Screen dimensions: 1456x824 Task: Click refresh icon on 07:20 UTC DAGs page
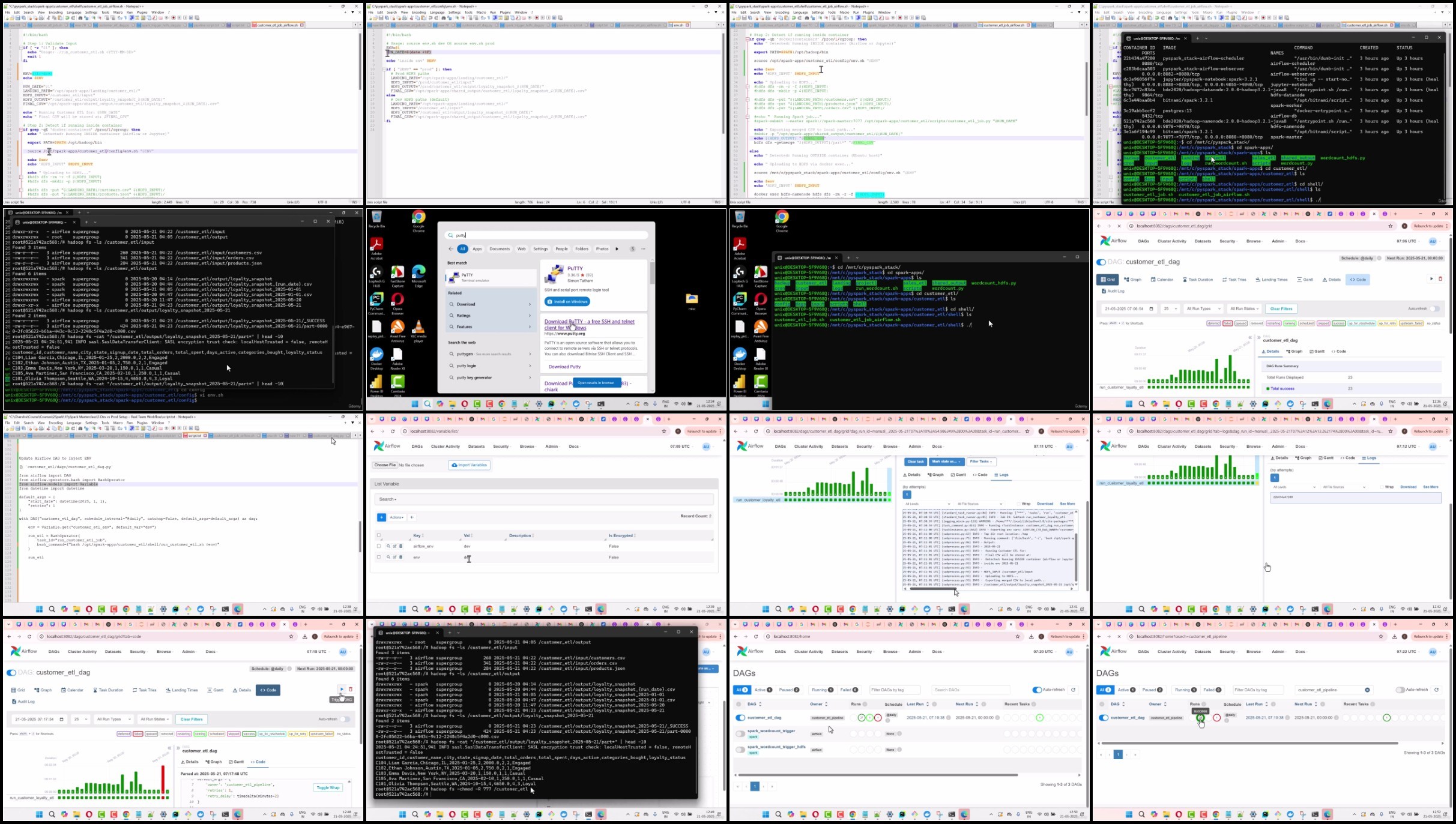coord(1074,690)
